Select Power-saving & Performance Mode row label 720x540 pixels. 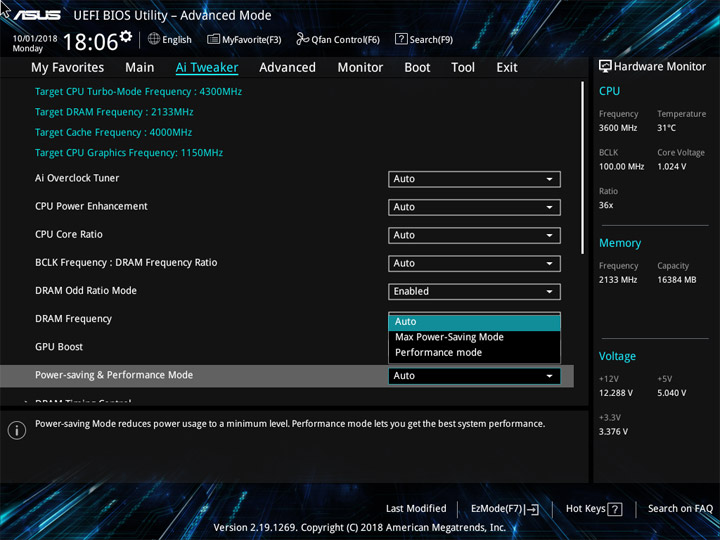[x=114, y=375]
